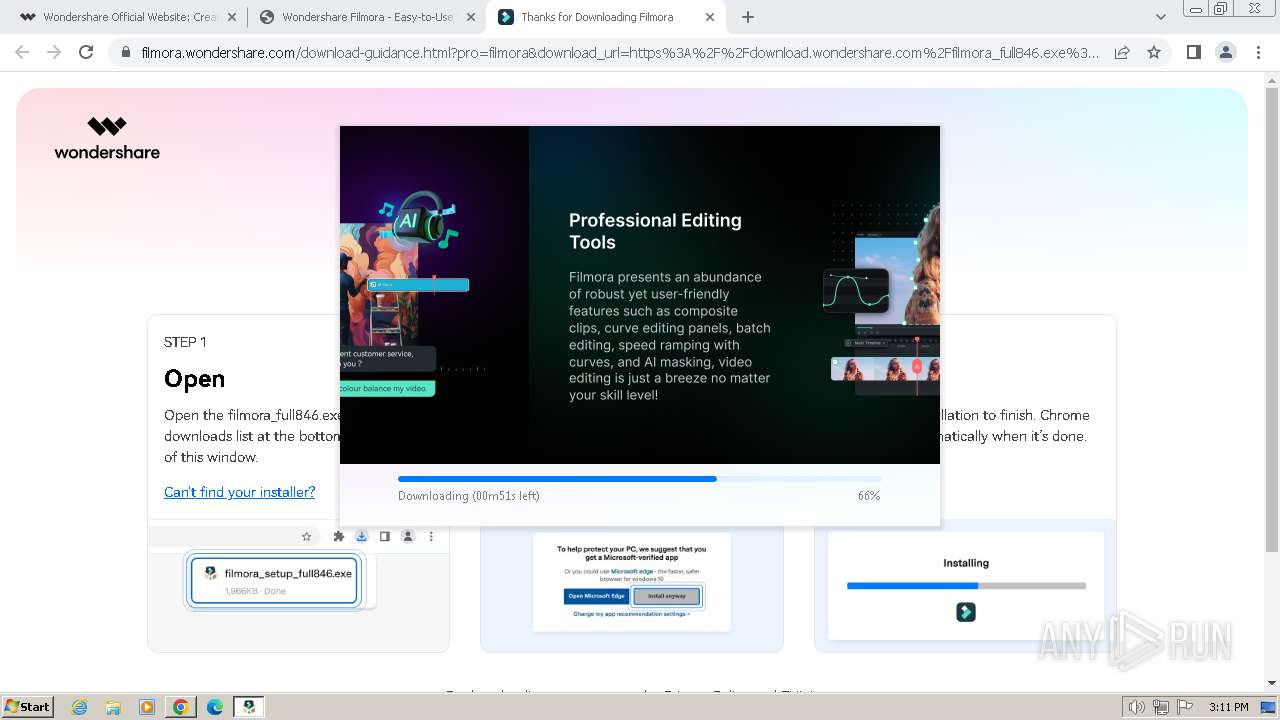Click the Installing illustration card

[x=965, y=586]
